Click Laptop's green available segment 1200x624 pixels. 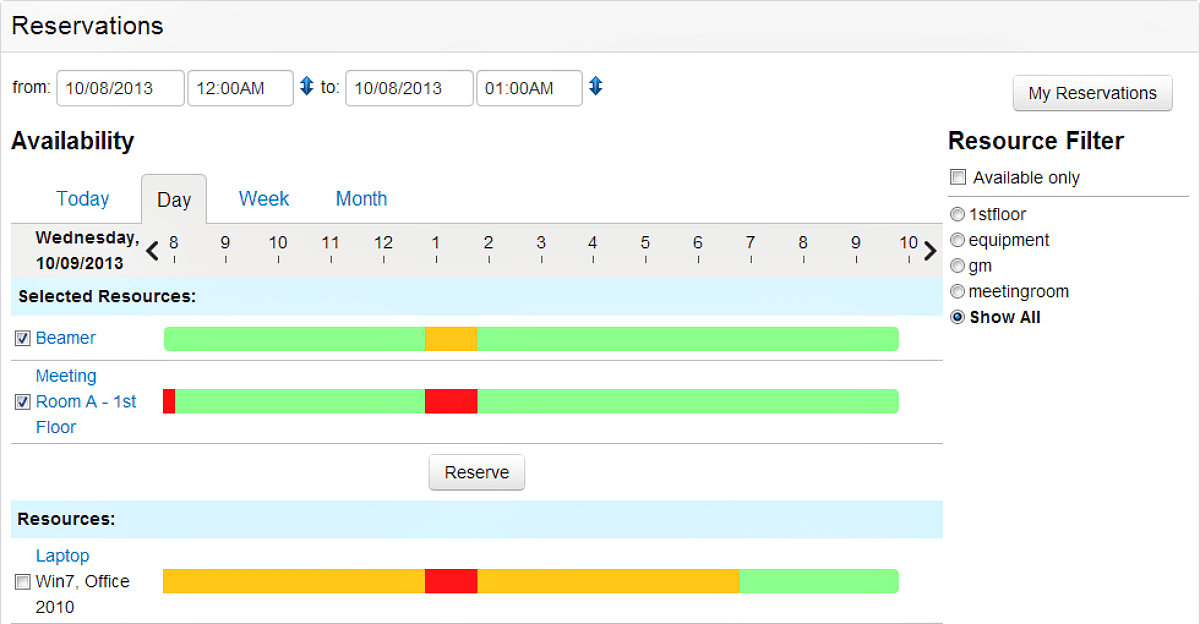coord(819,582)
